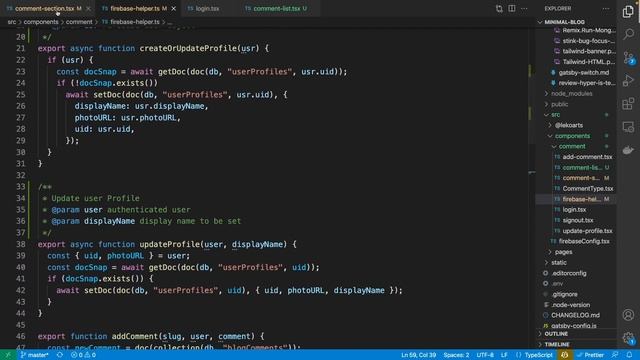This screenshot has width=640, height=360.
Task: Open update-profile.tsx in Explorer
Action: [x=587, y=231]
